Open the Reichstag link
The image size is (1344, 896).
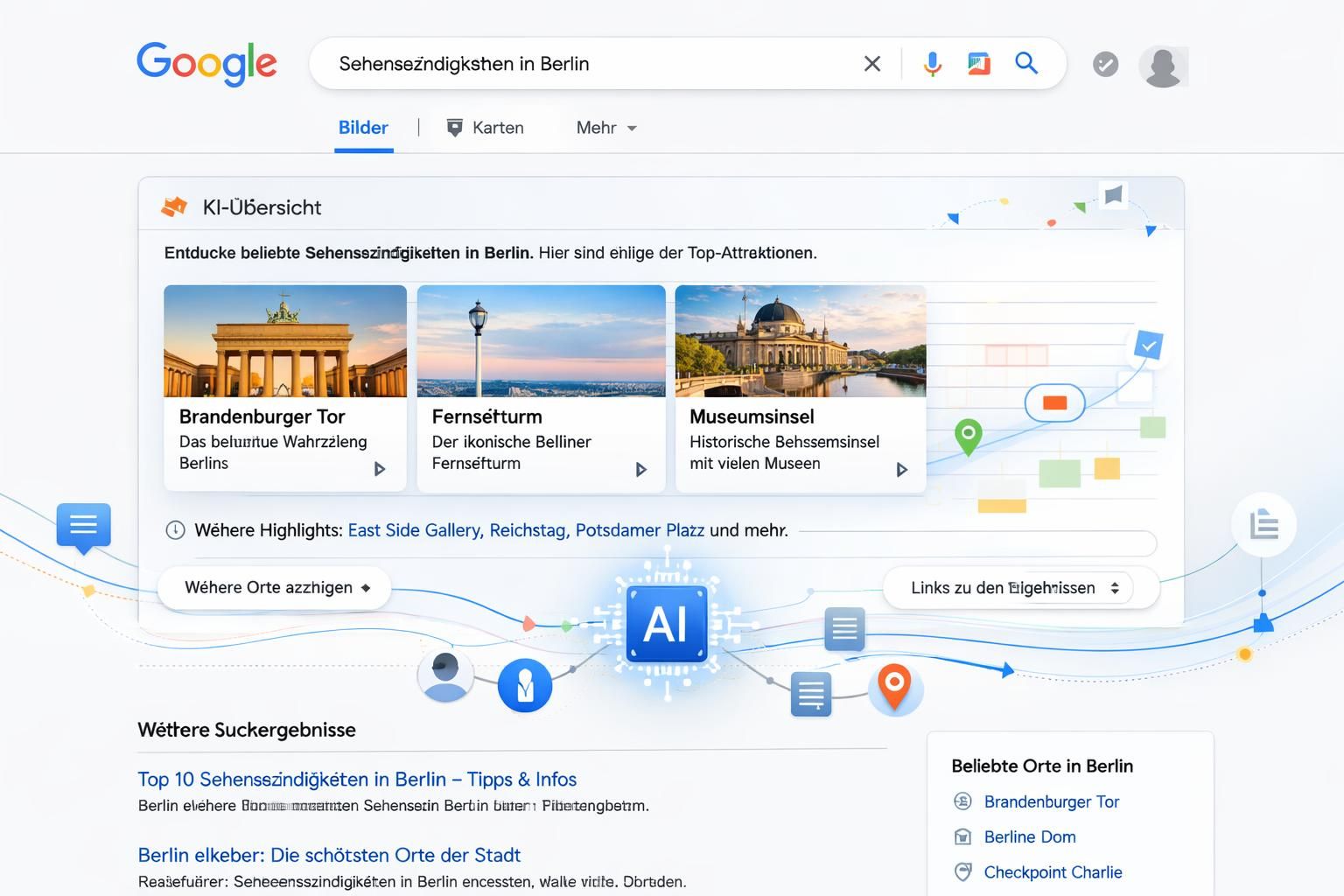pyautogui.click(x=529, y=530)
